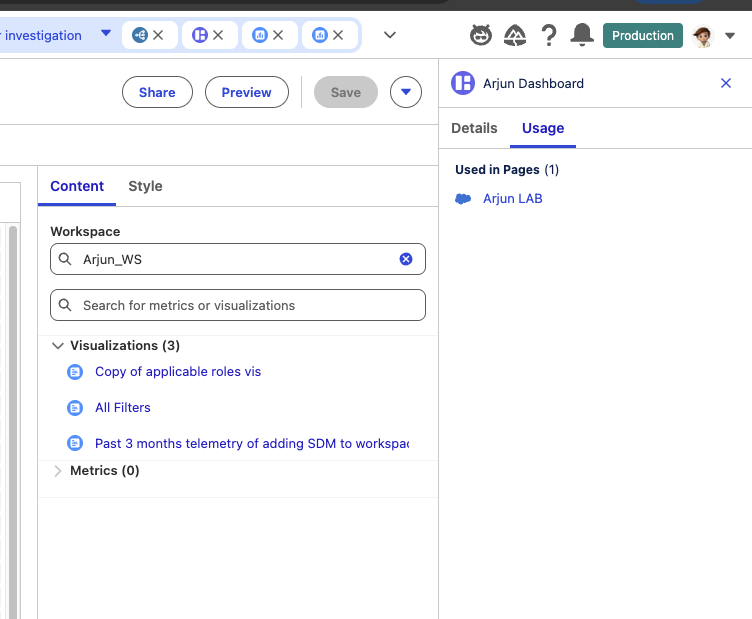The width and height of the screenshot is (752, 619).
Task: Open the third tab with the chart icon
Action: click(259, 35)
